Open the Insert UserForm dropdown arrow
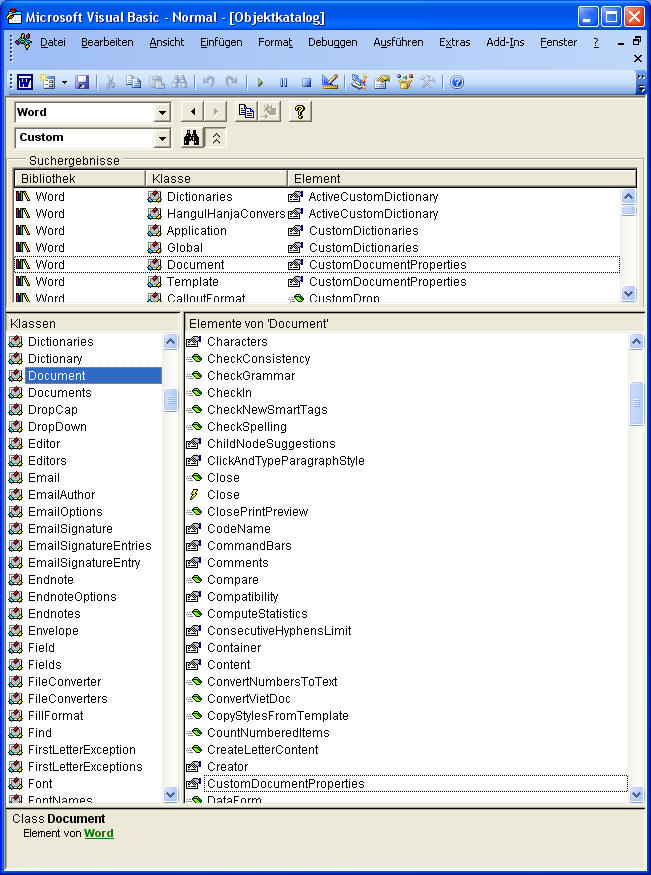This screenshot has width=651, height=875. pos(64,83)
